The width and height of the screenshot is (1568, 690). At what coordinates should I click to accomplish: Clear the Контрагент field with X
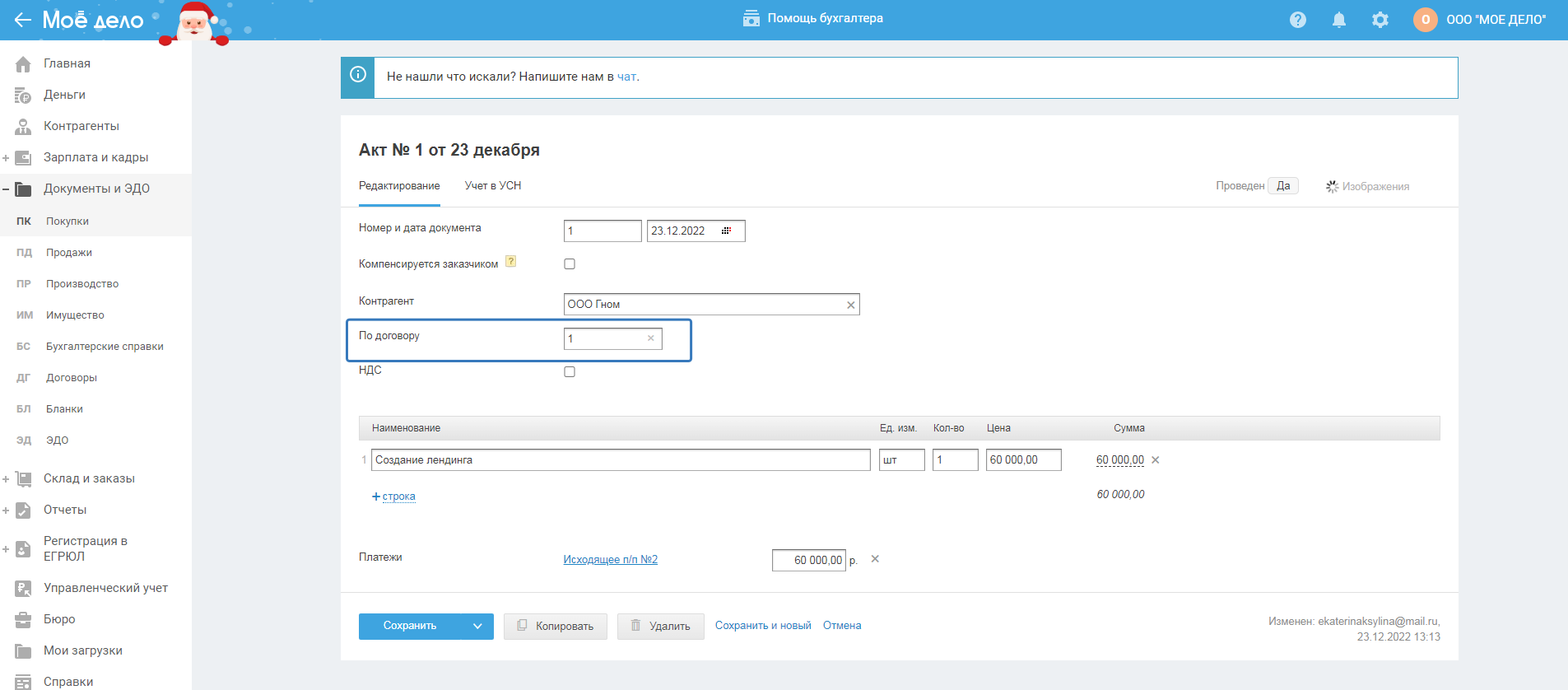click(851, 305)
